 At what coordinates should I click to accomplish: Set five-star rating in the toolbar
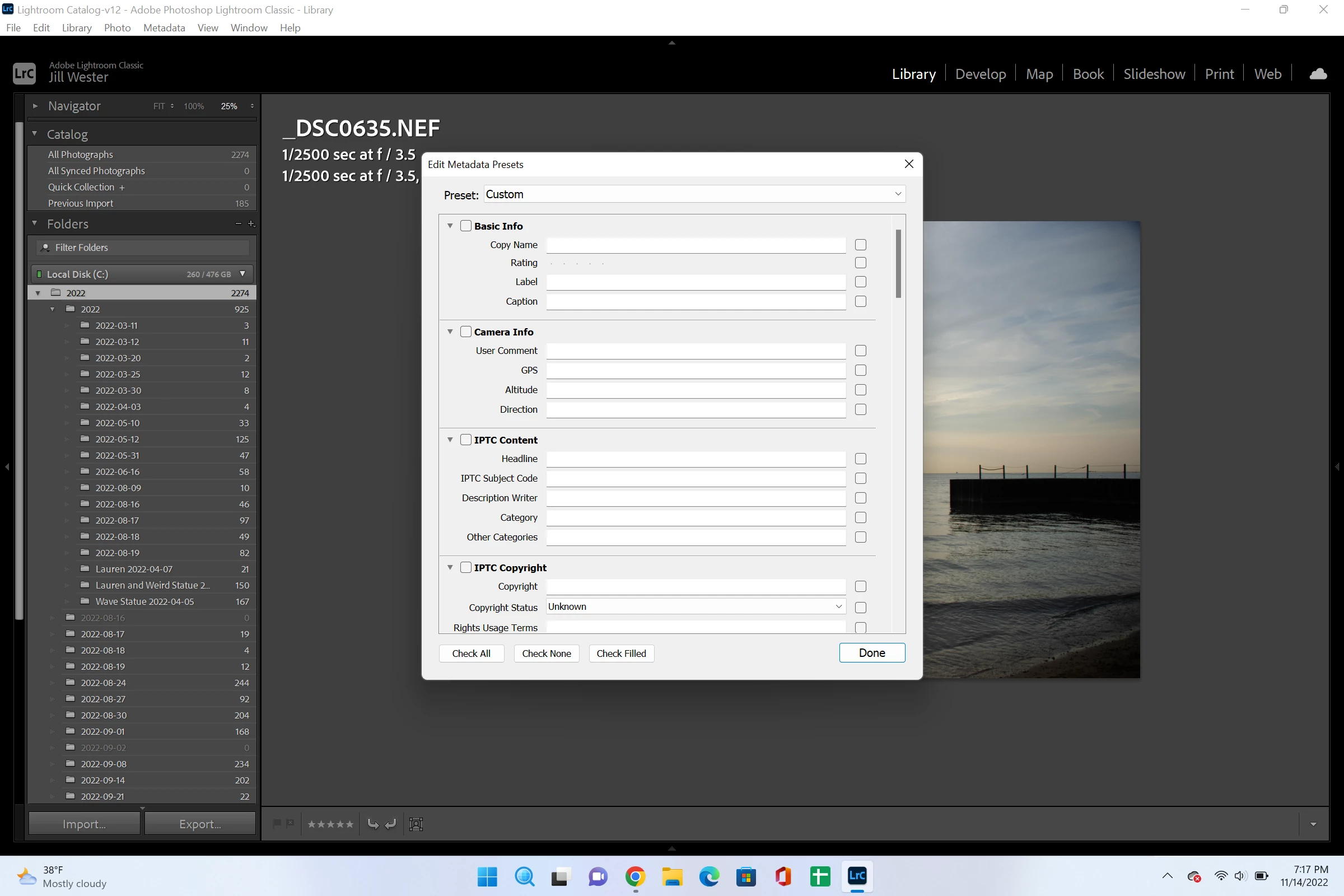tap(349, 824)
